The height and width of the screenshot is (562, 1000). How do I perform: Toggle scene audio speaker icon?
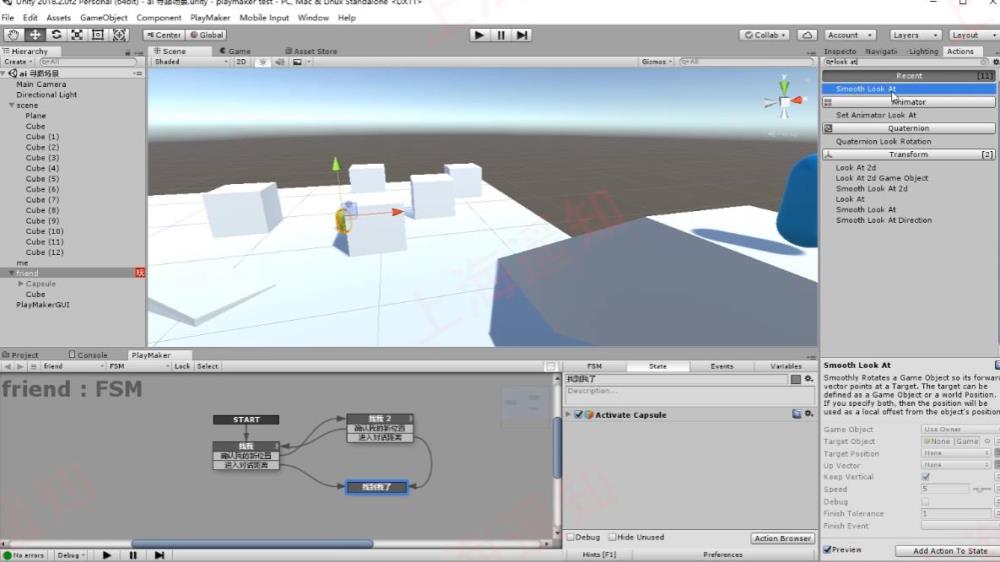point(279,62)
